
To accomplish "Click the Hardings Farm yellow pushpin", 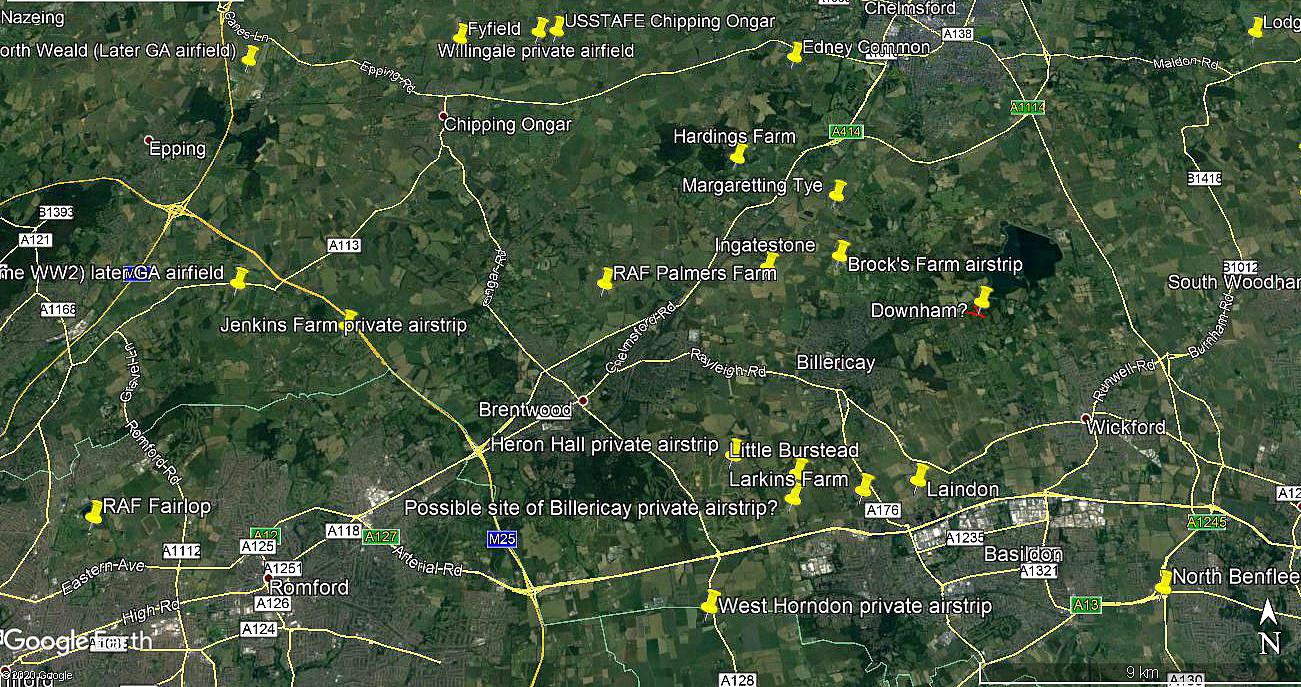I will pyautogui.click(x=739, y=154).
